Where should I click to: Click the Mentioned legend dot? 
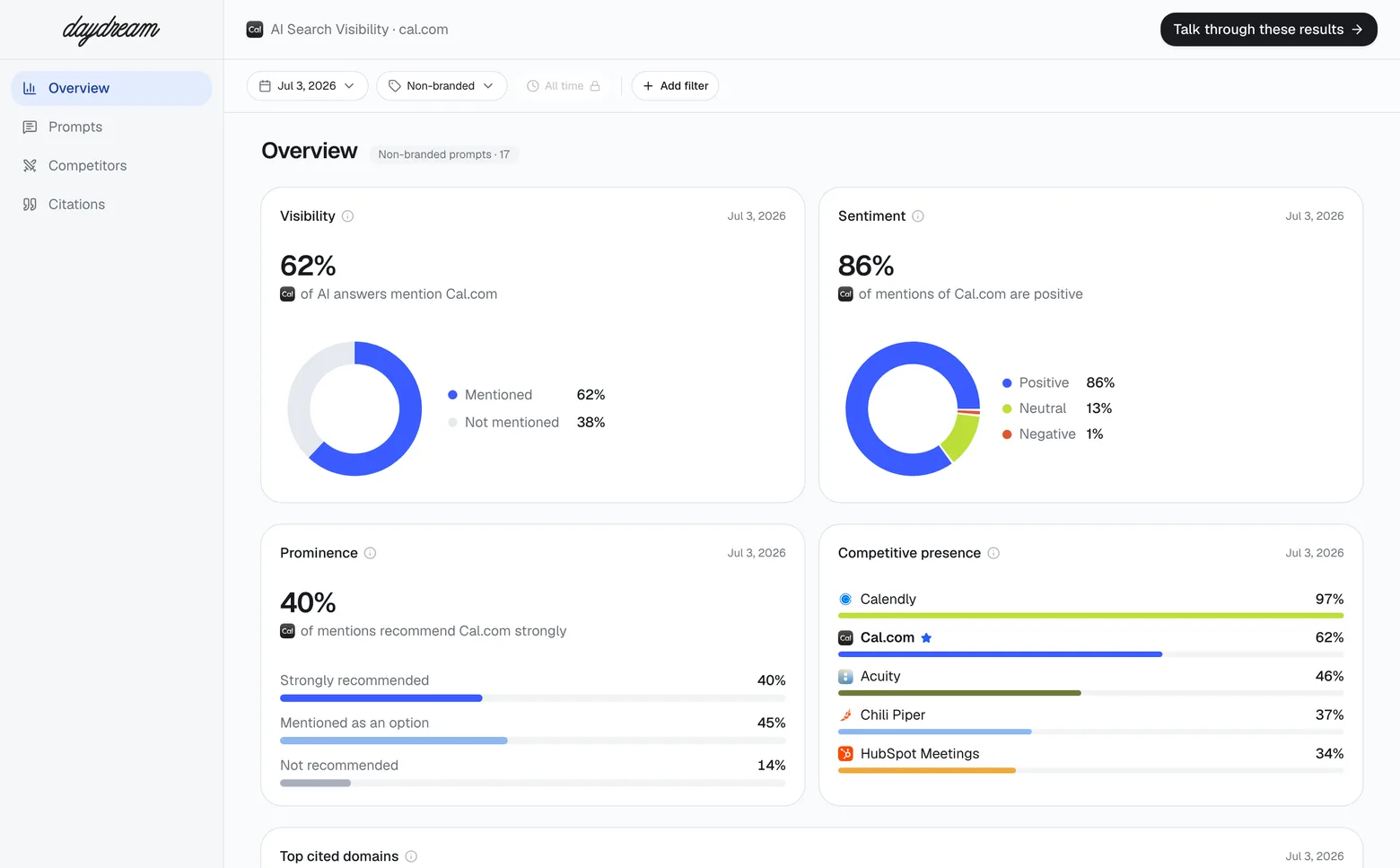pos(452,395)
